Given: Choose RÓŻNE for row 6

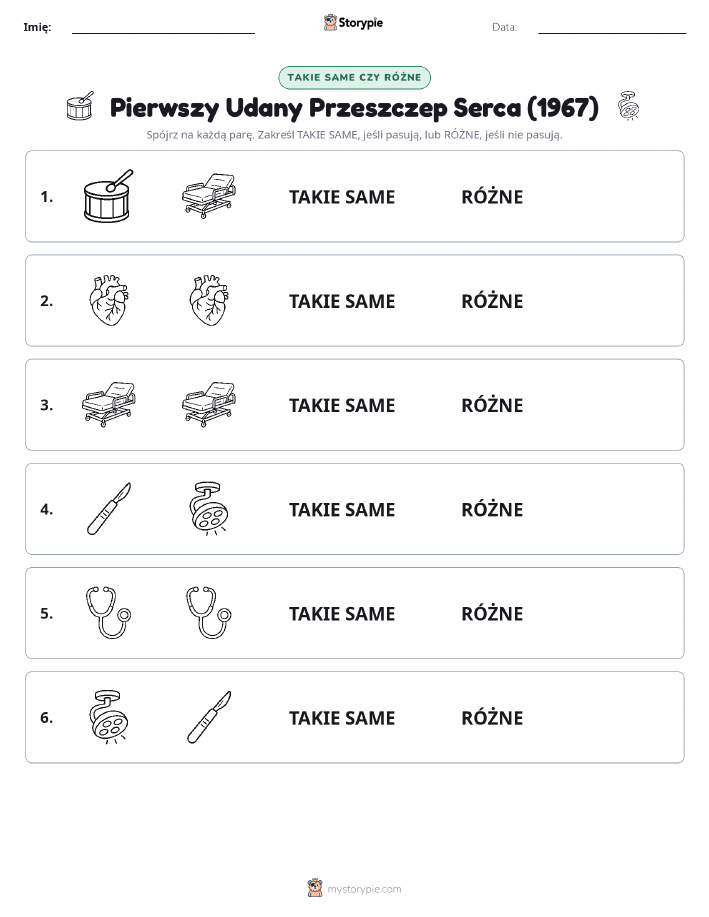Looking at the screenshot, I should tap(492, 717).
